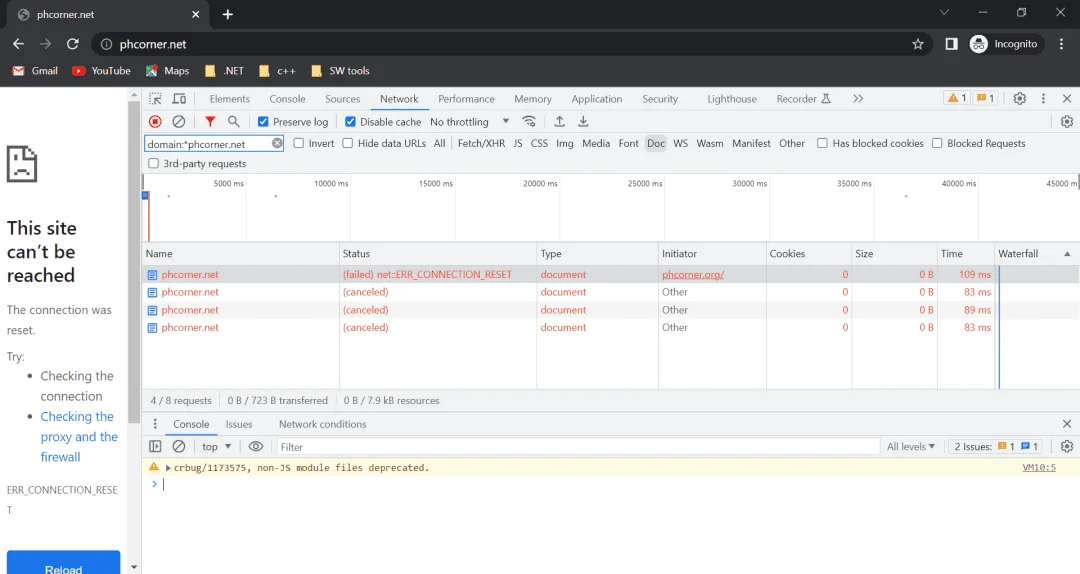Open the All levels dropdown
1080x574 pixels.
(911, 447)
